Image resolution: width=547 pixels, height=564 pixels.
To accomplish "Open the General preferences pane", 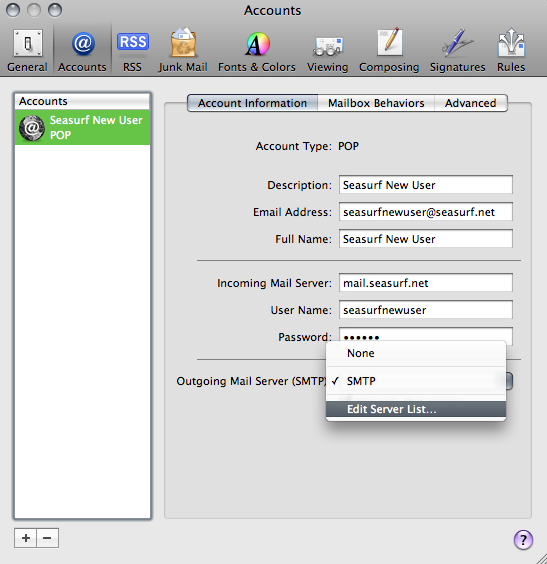I will 27,51.
